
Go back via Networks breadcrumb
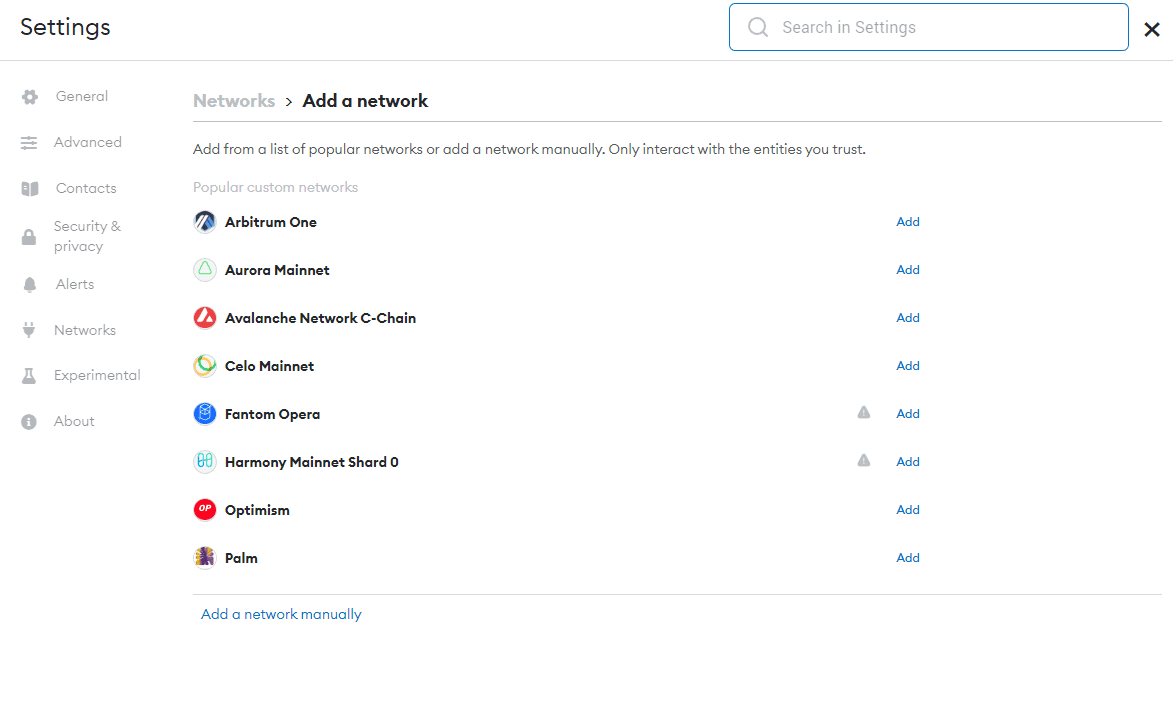tap(234, 101)
